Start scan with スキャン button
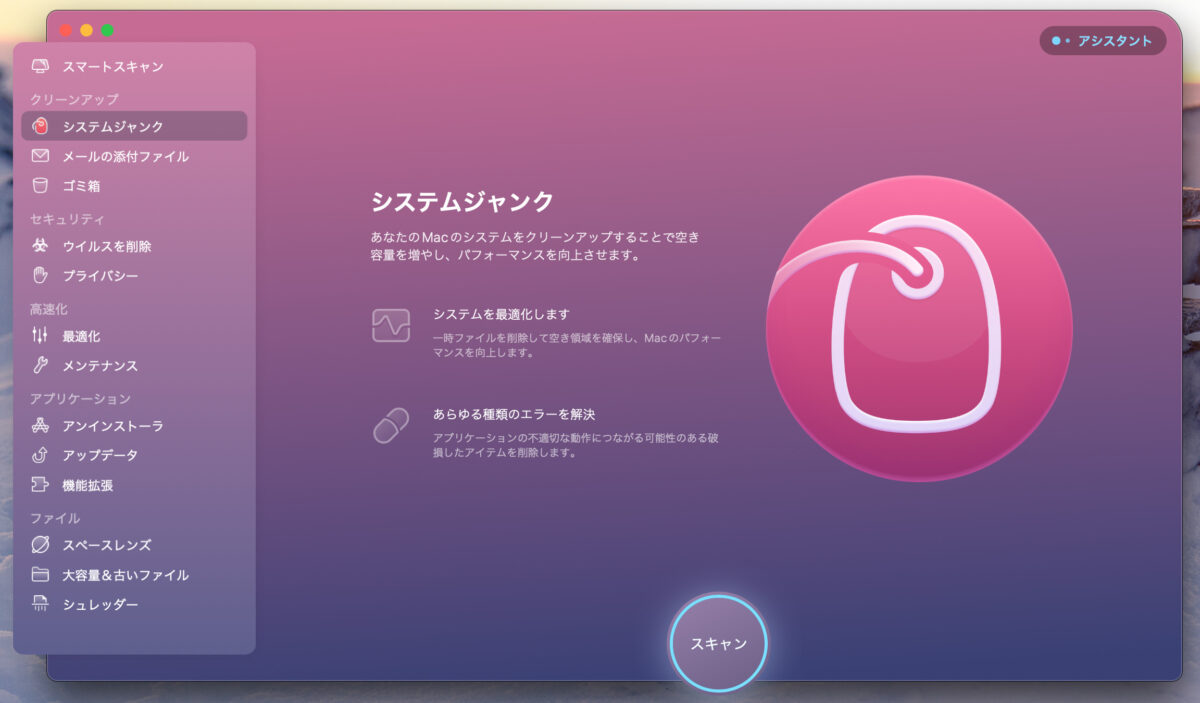The image size is (1200, 703). 718,643
